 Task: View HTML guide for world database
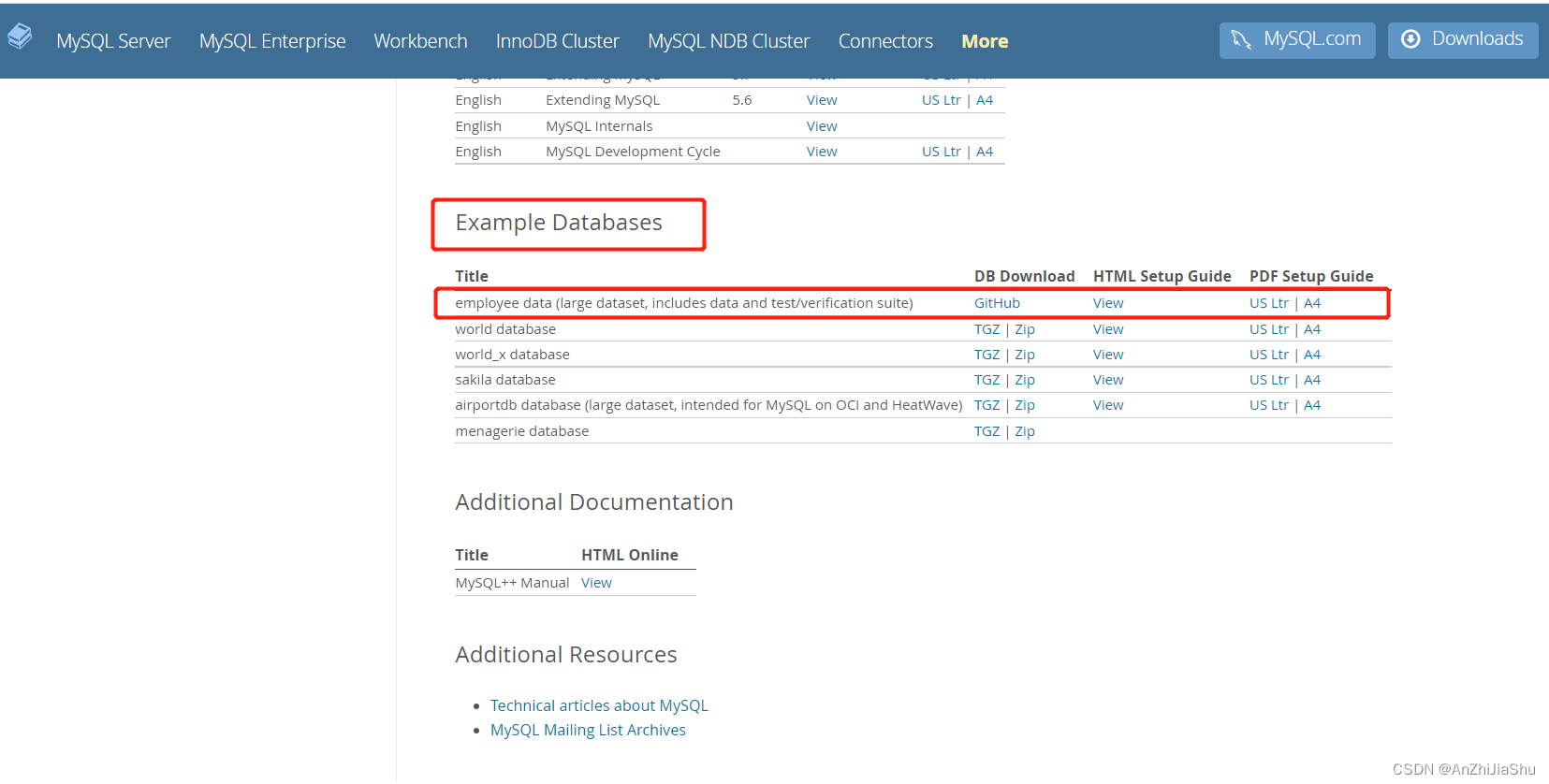pos(1108,329)
